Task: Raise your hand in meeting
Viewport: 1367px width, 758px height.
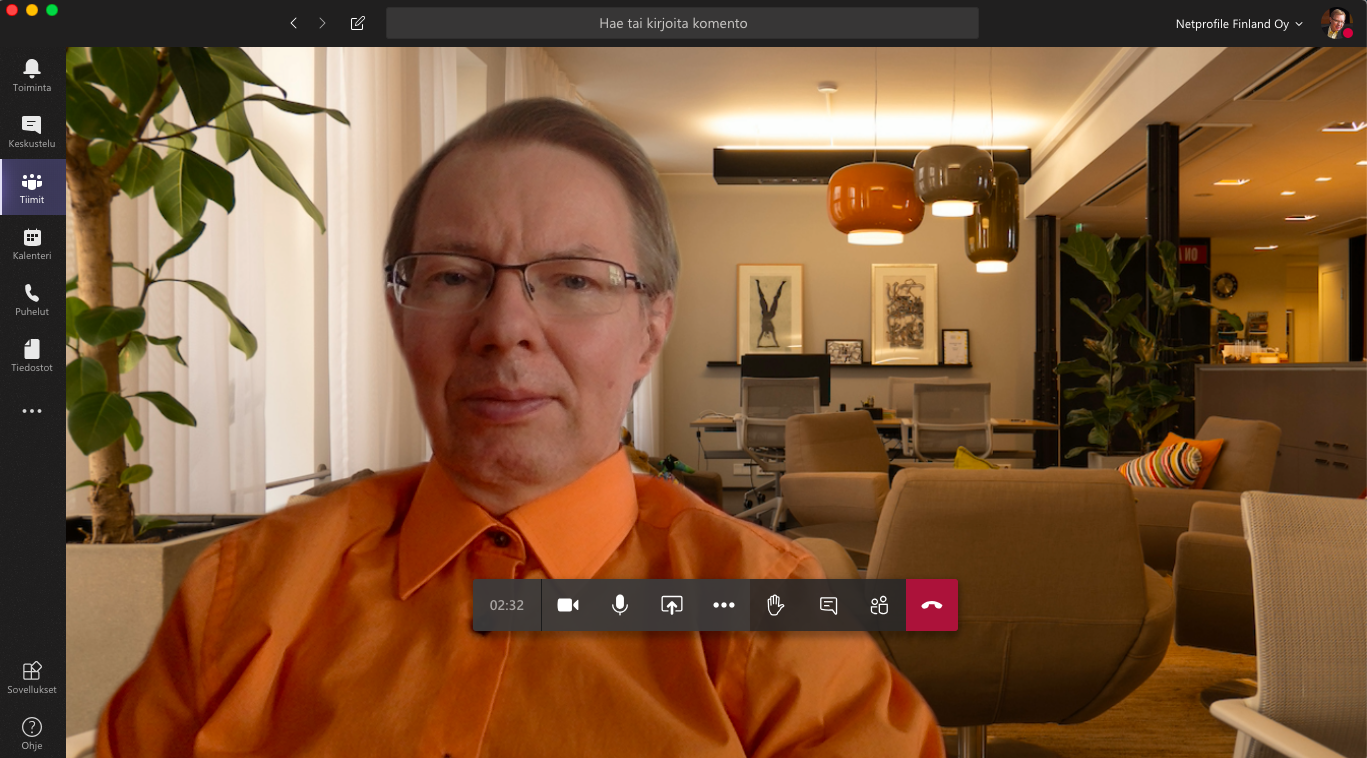Action: point(775,605)
